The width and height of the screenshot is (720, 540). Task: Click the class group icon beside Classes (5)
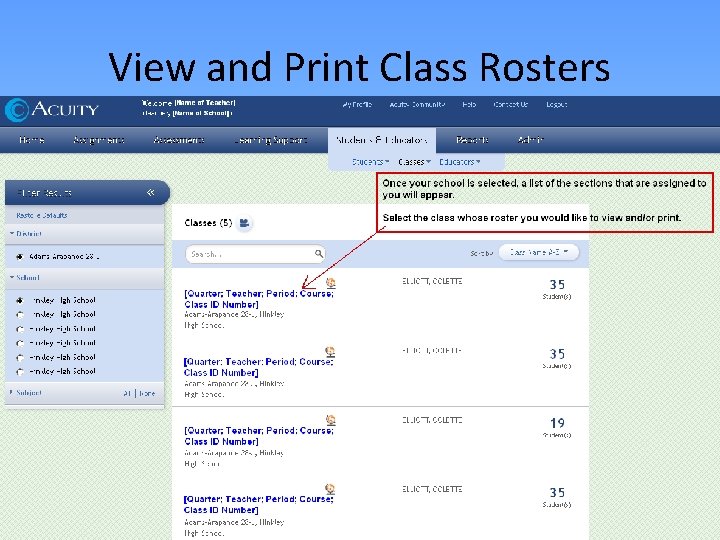(244, 223)
